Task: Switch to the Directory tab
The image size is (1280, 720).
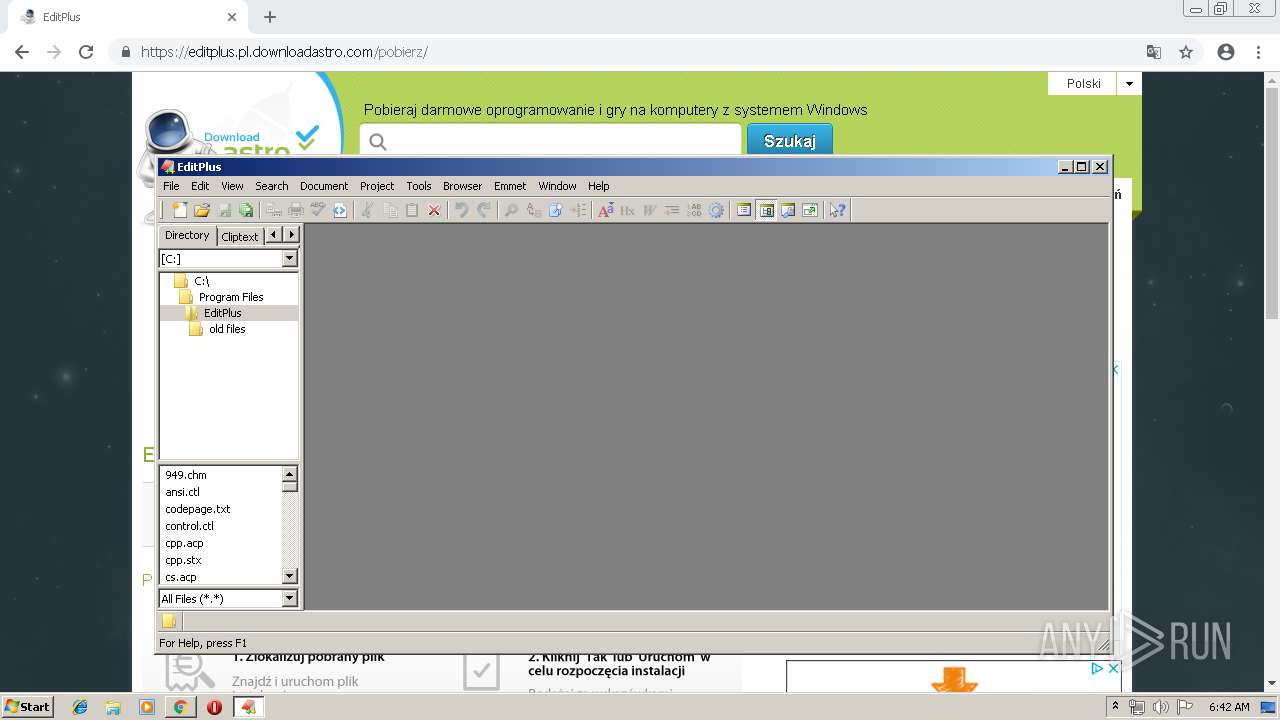Action: pyautogui.click(x=187, y=235)
